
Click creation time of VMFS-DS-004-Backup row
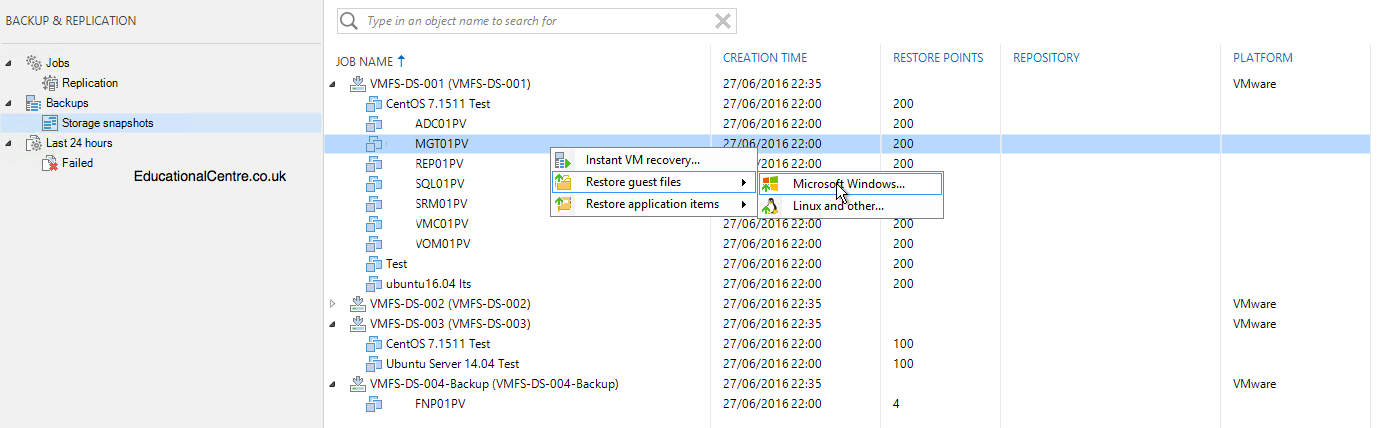tap(772, 384)
